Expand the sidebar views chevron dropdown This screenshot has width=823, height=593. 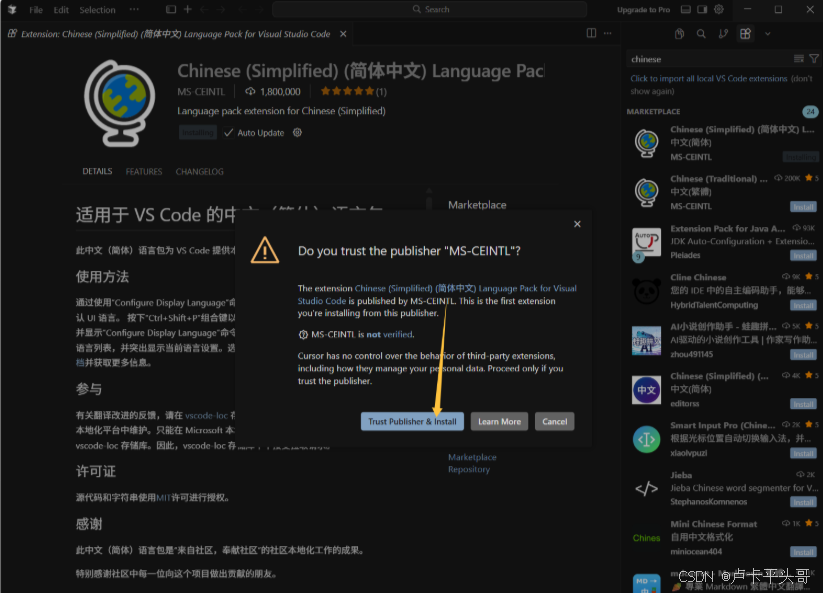767,34
